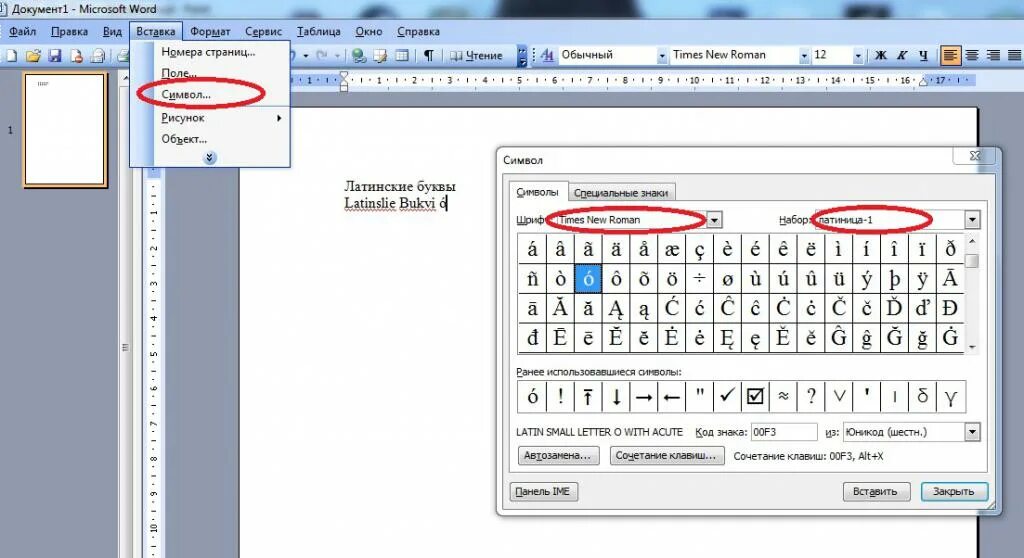Select the ø character in the symbol grid
This screenshot has width=1024, height=558.
tap(727, 279)
